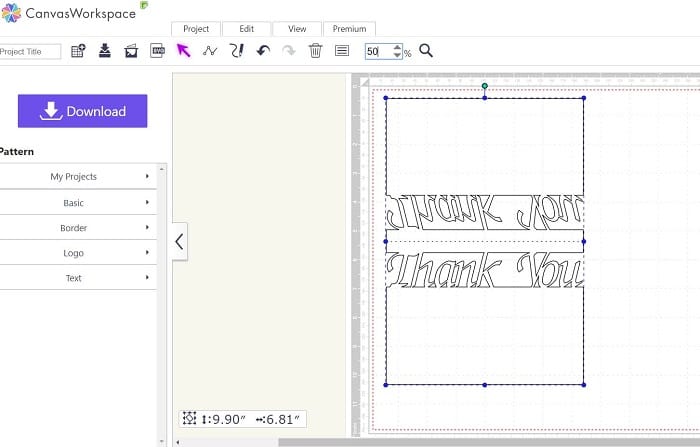Select the Path node drawing tool
Image resolution: width=700 pixels, height=447 pixels.
[210, 51]
